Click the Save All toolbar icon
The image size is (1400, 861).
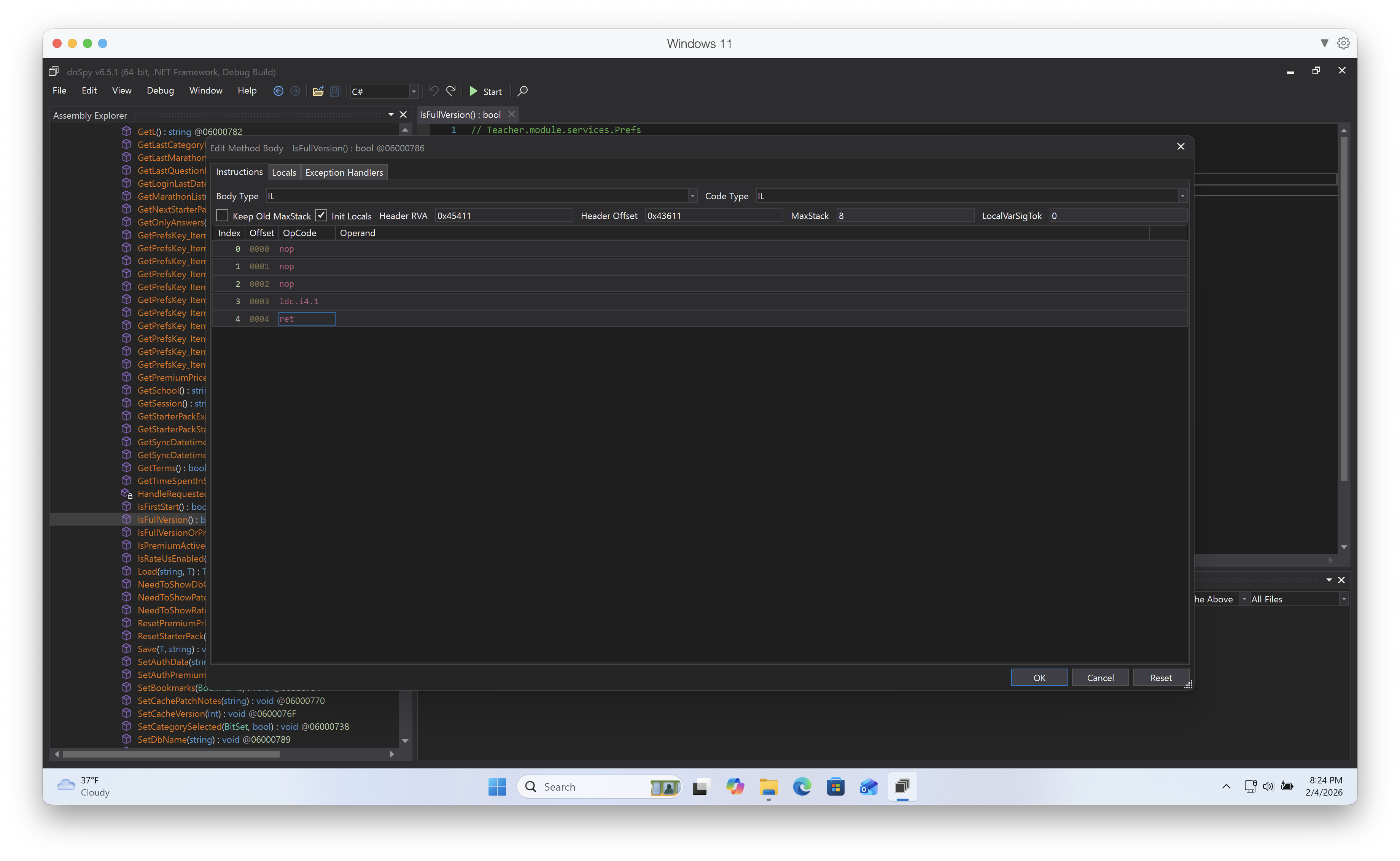point(335,91)
